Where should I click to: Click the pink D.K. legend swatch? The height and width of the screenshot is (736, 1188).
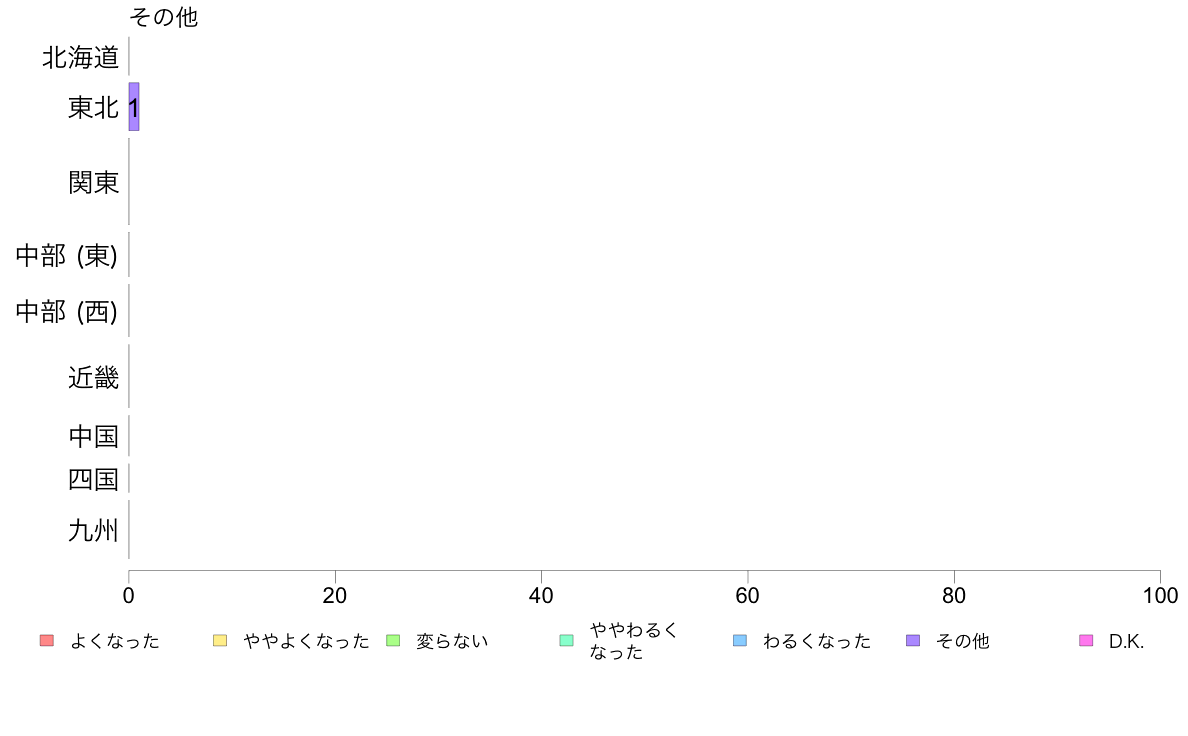tap(1086, 640)
